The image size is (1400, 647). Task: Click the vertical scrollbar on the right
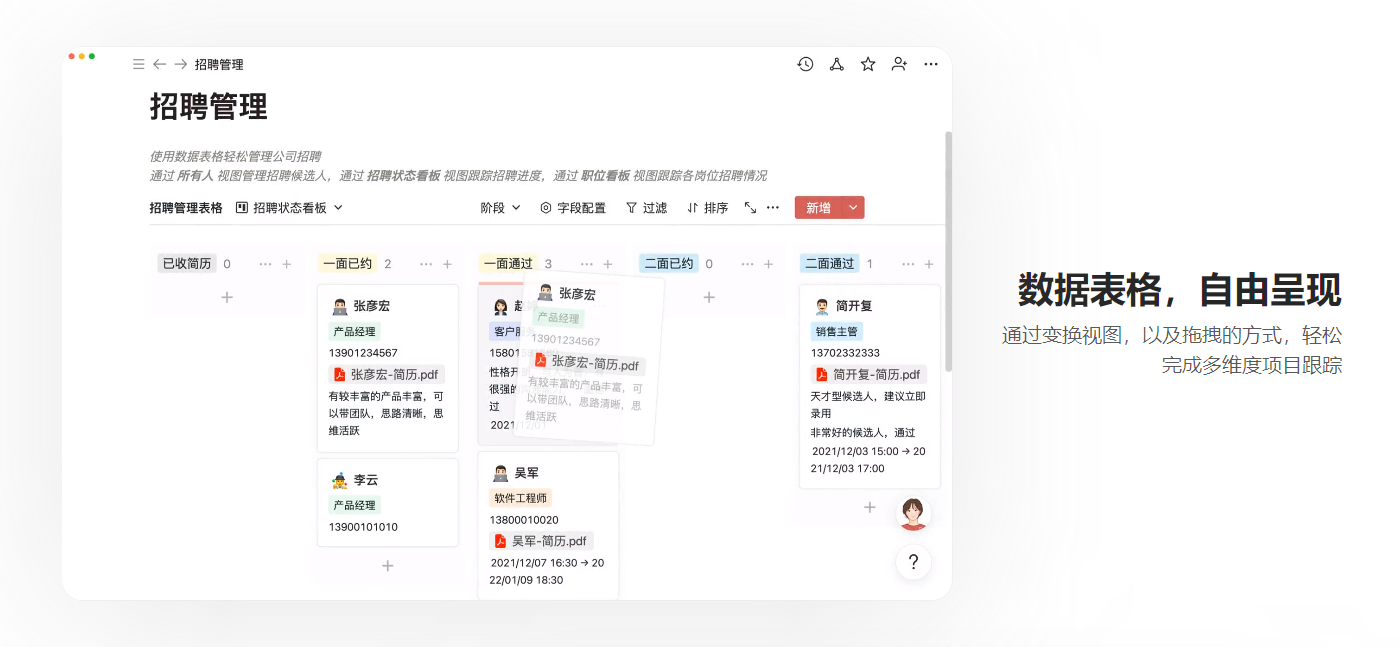coord(948,250)
